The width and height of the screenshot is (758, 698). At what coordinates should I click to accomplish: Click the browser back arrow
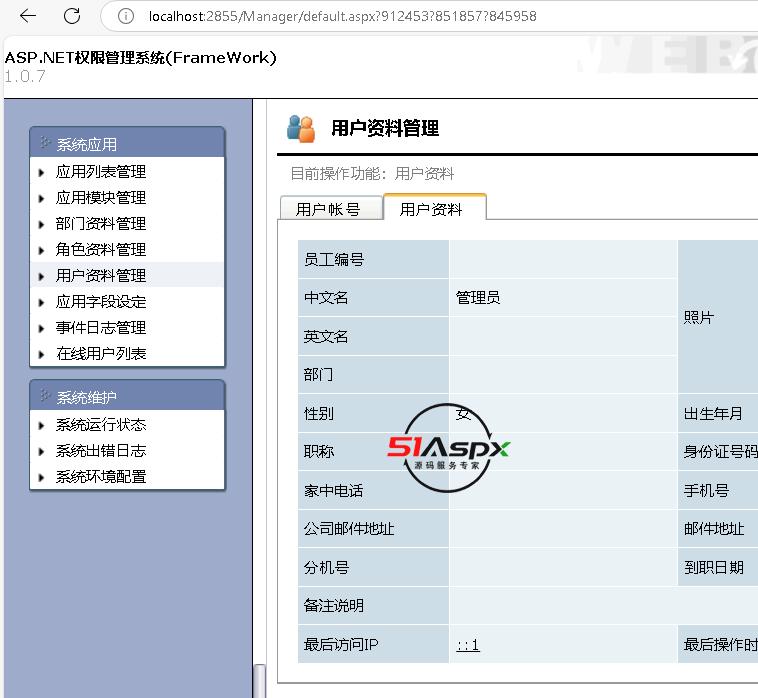[28, 16]
